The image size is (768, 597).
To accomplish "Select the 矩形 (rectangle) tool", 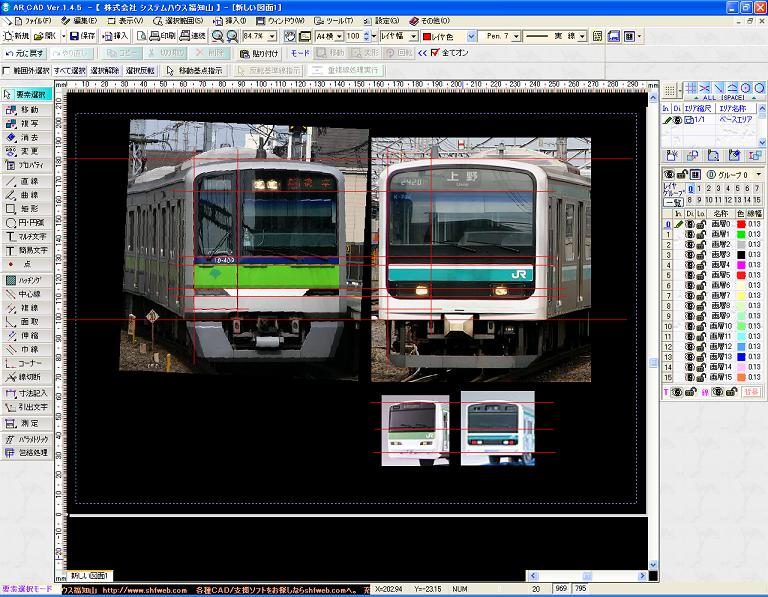I will click(27, 208).
